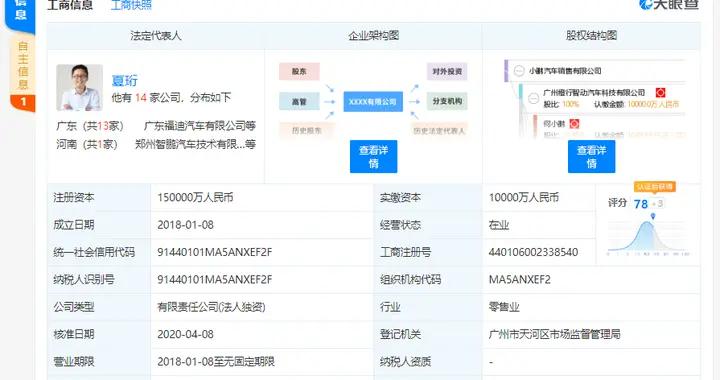
Task: Click the score distribution curve marker
Action: tap(652, 216)
